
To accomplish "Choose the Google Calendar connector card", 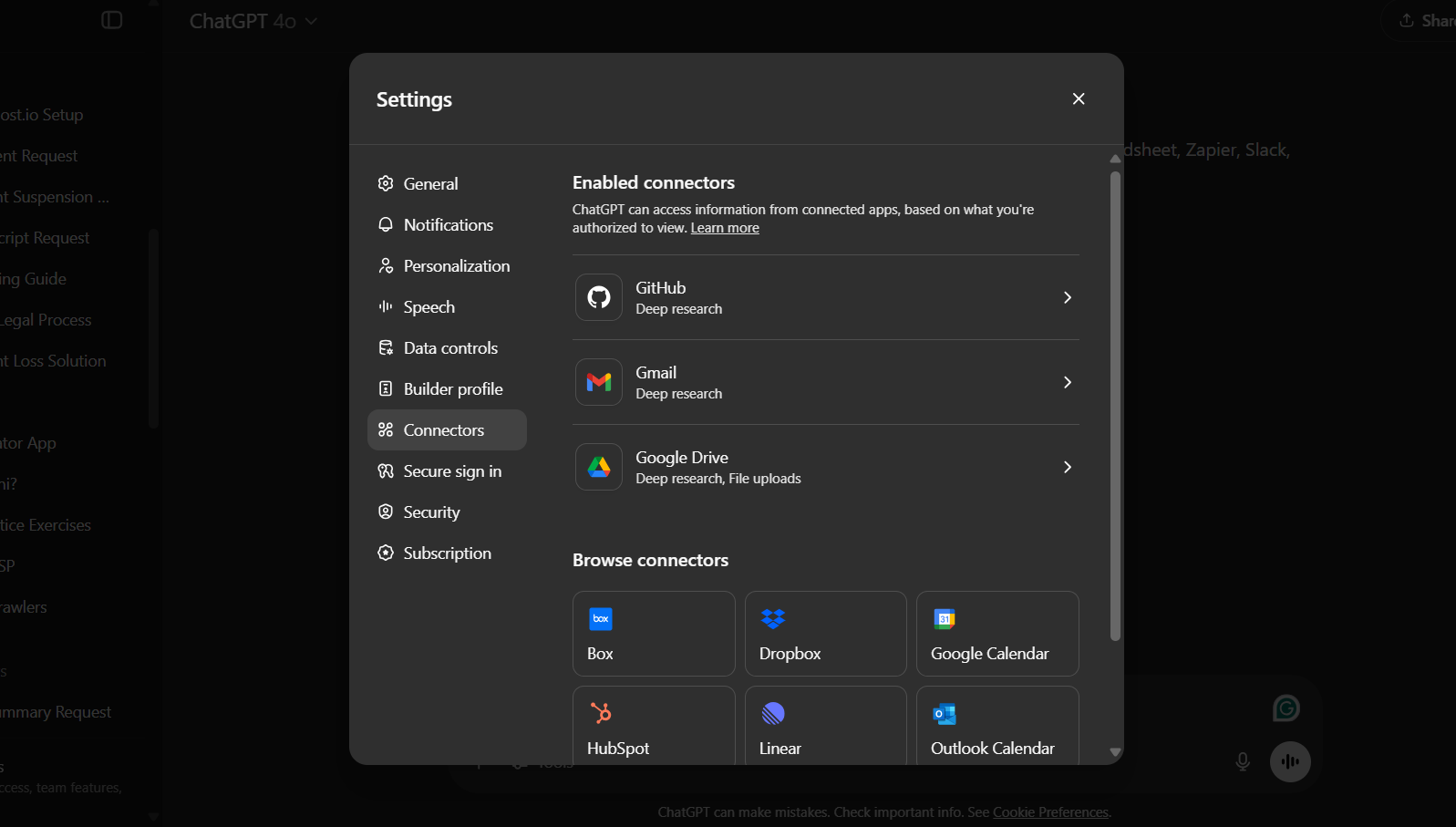I will pos(997,634).
